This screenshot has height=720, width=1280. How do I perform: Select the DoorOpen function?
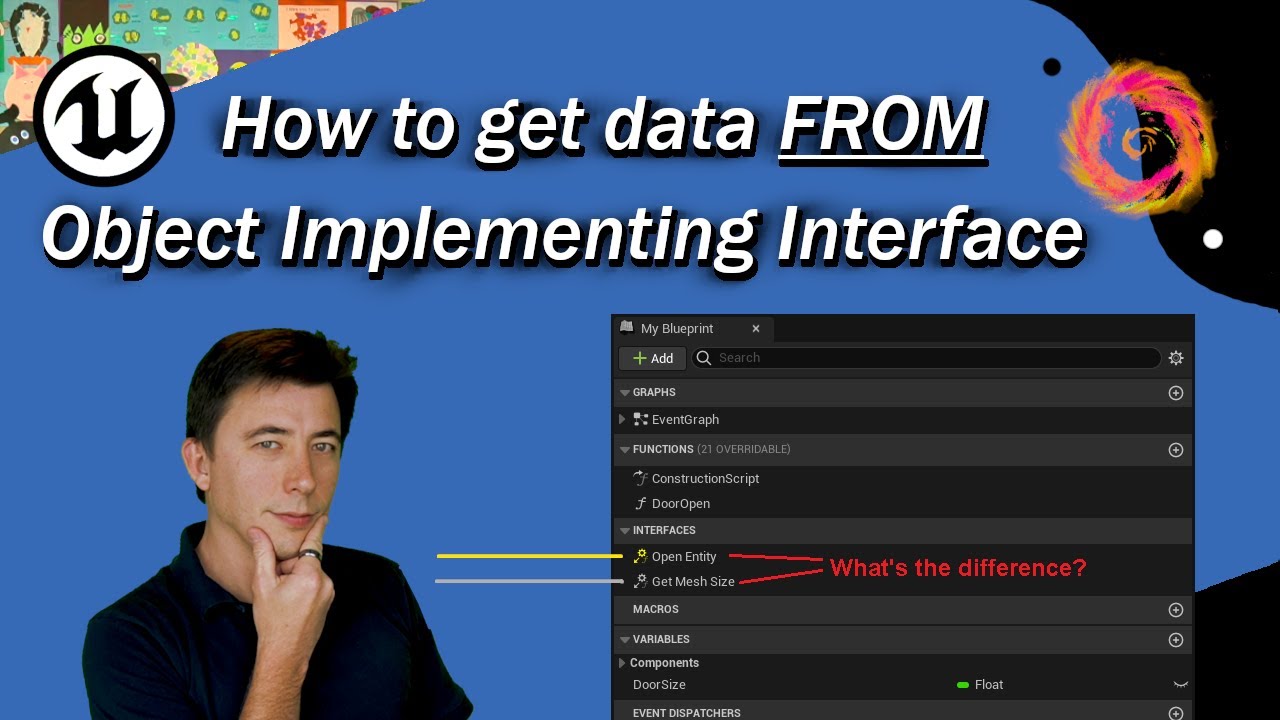pyautogui.click(x=681, y=504)
